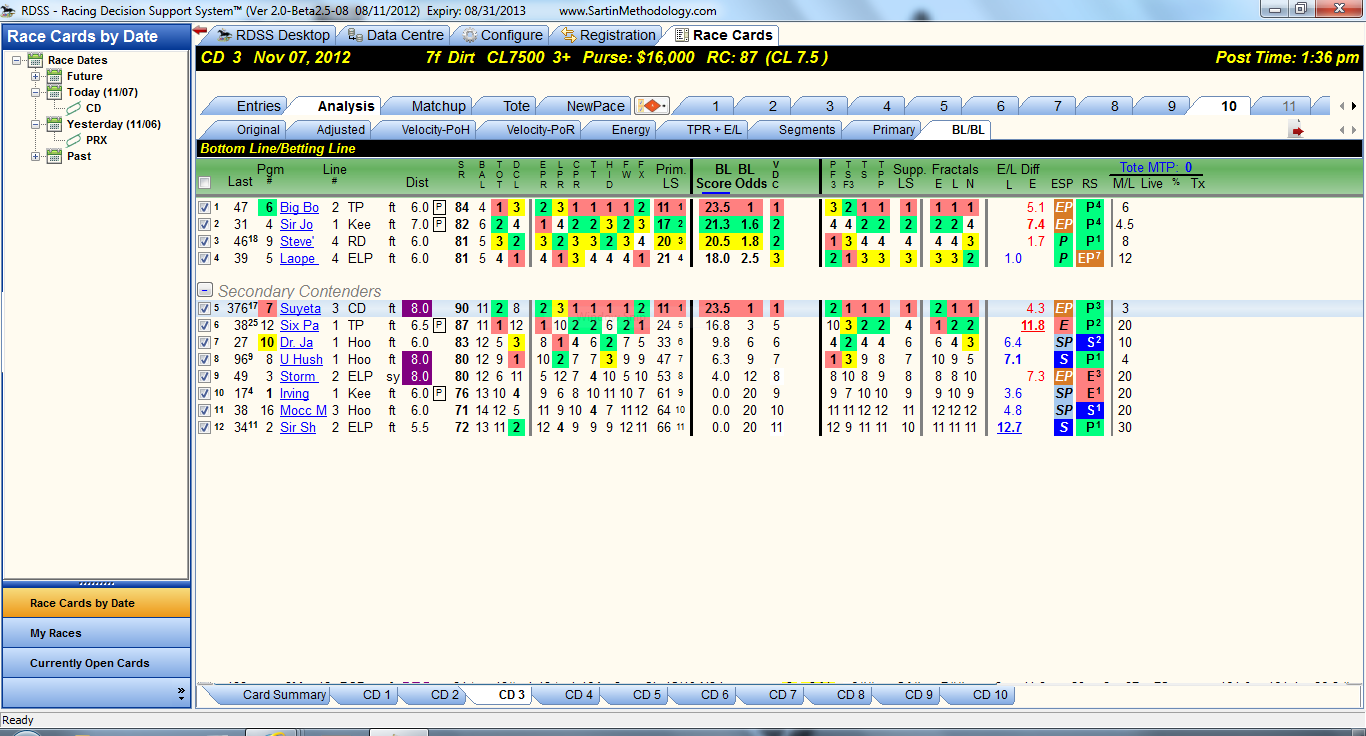This screenshot has width=1366, height=736.
Task: Open the Data Centre tab
Action: coord(395,35)
